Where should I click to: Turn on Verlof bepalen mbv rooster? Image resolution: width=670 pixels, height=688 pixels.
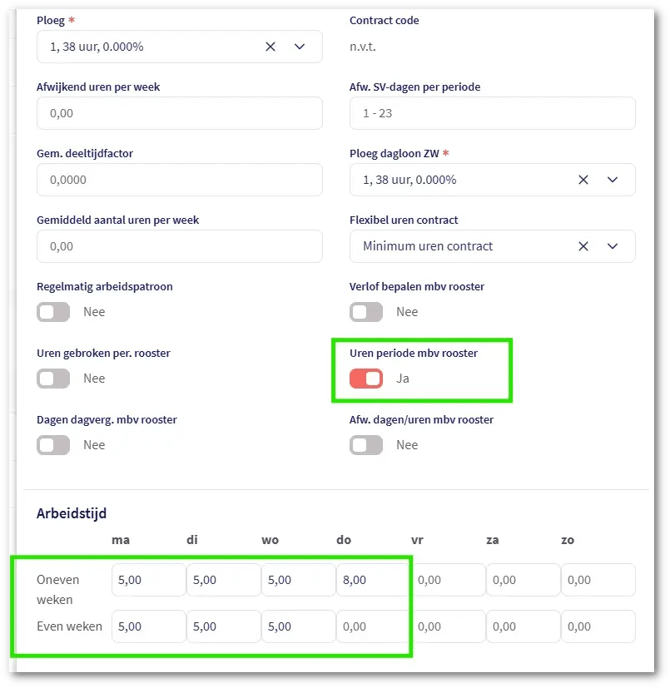pos(366,312)
